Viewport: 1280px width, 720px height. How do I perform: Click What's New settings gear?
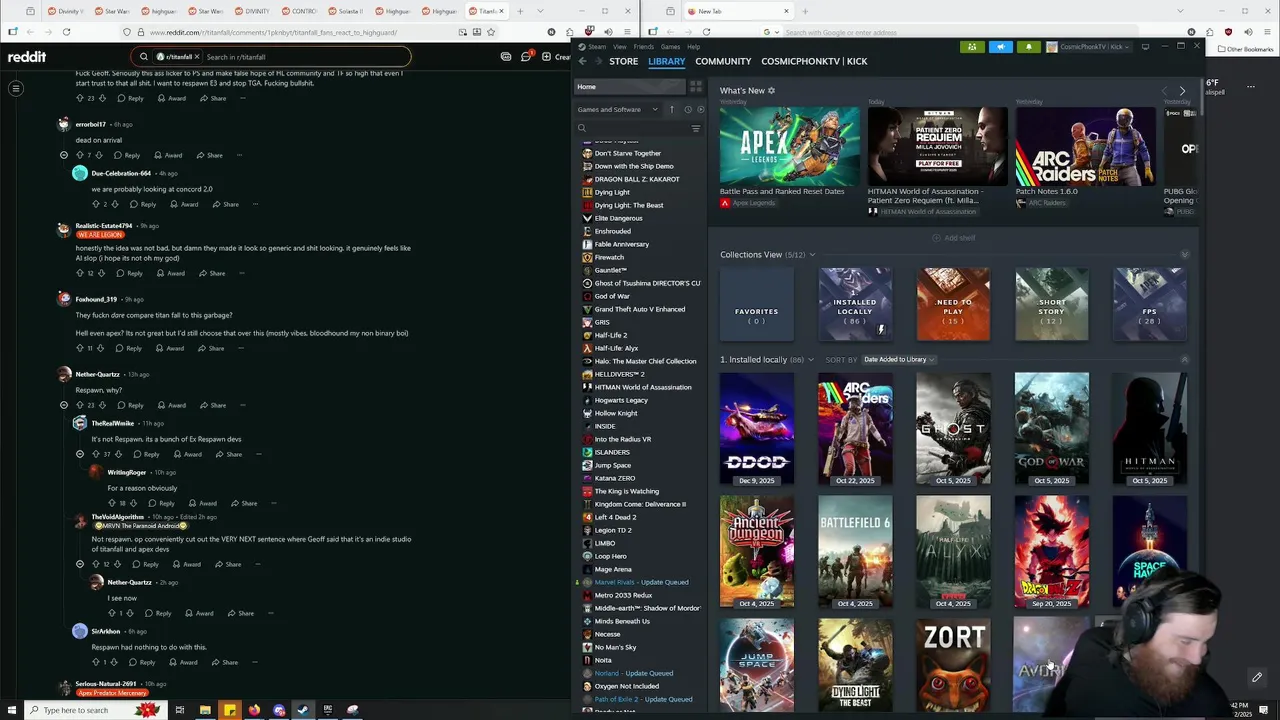coord(771,91)
